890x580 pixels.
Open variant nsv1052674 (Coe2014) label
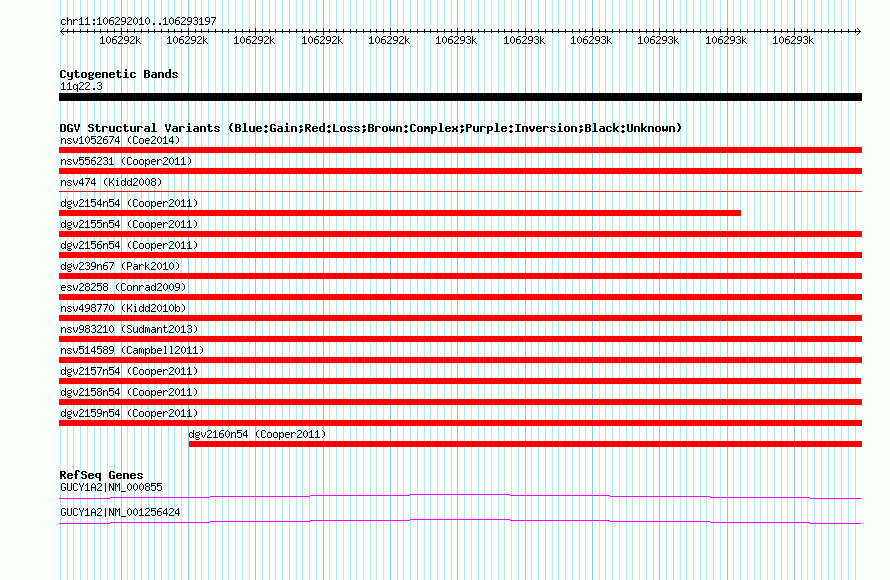pyautogui.click(x=120, y=140)
